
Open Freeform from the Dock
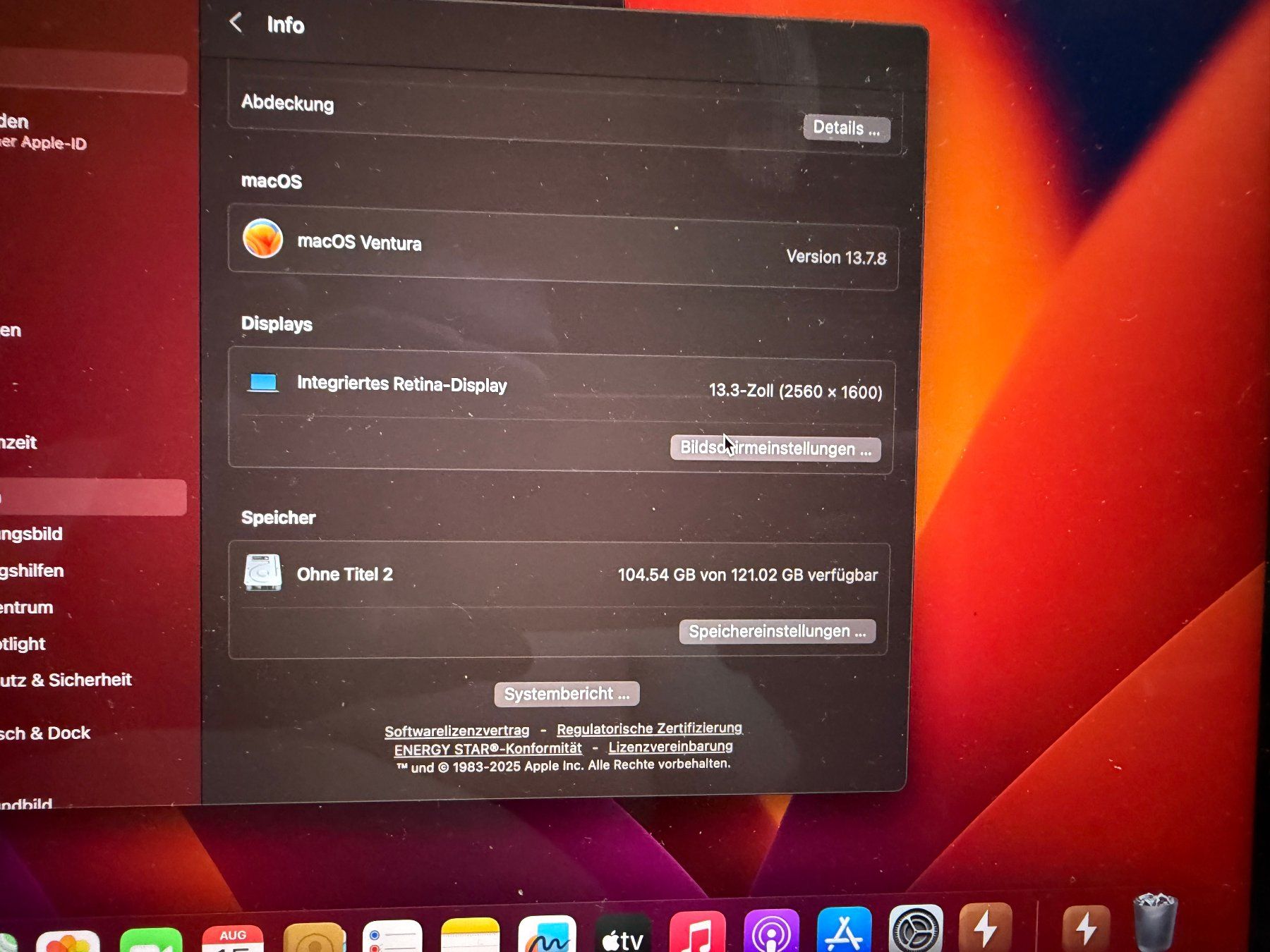pos(547,933)
